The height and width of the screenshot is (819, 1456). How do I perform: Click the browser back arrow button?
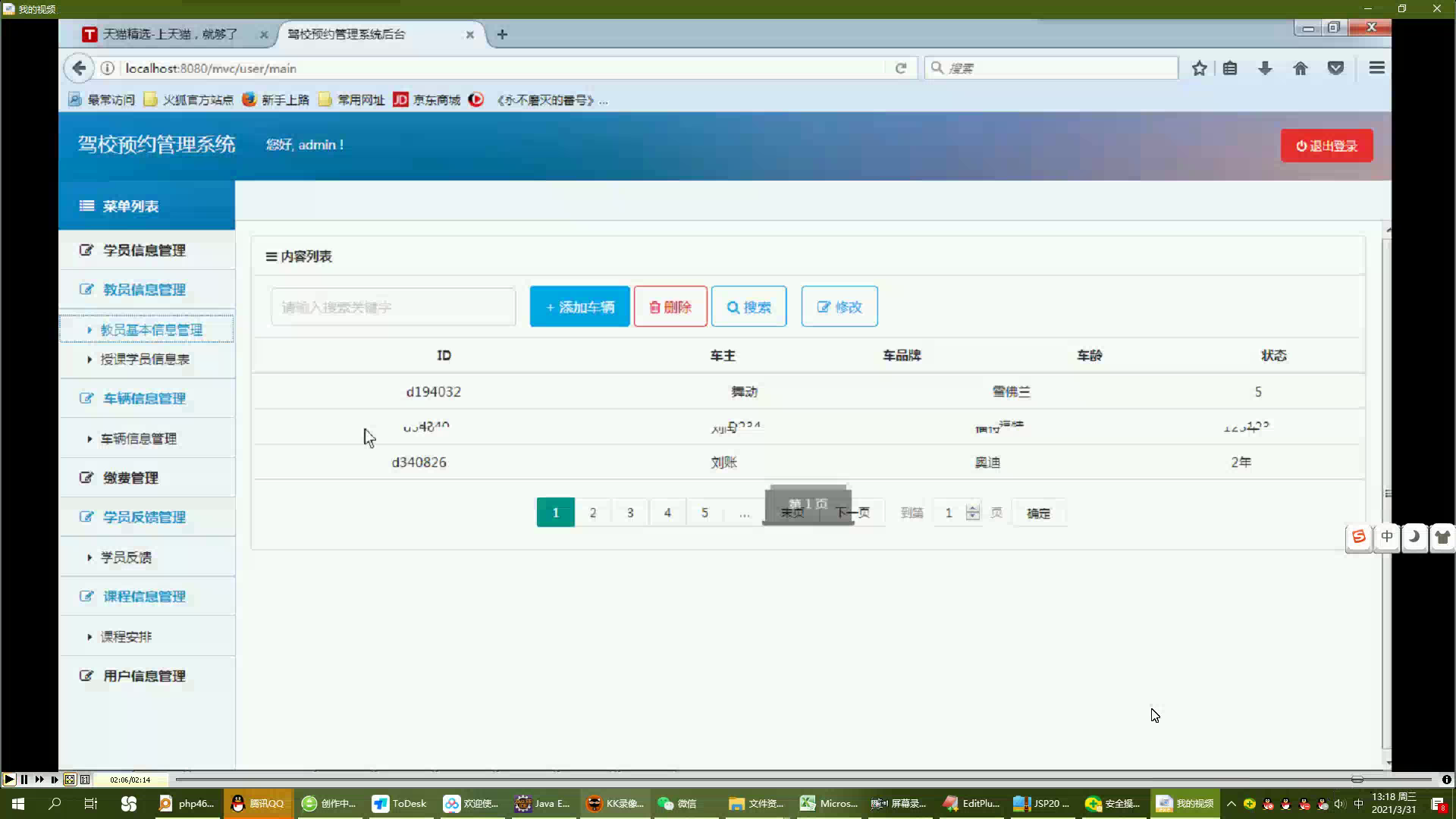[79, 68]
